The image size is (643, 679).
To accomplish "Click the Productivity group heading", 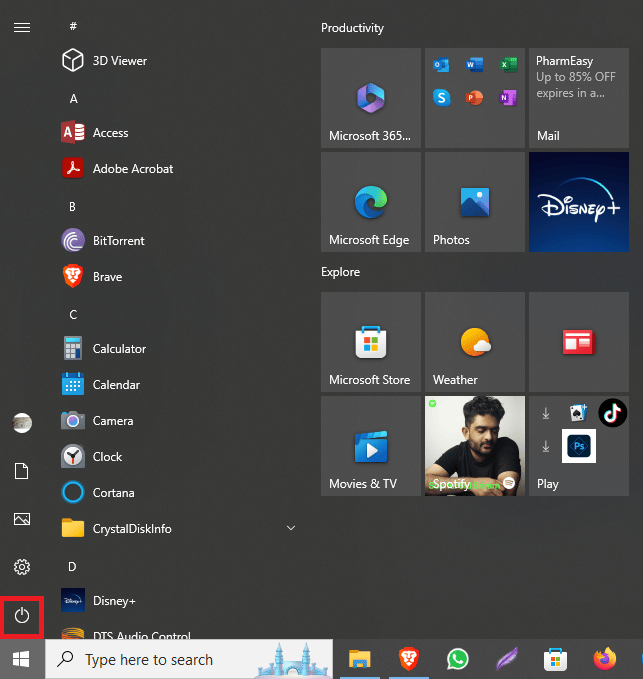I will [x=352, y=28].
